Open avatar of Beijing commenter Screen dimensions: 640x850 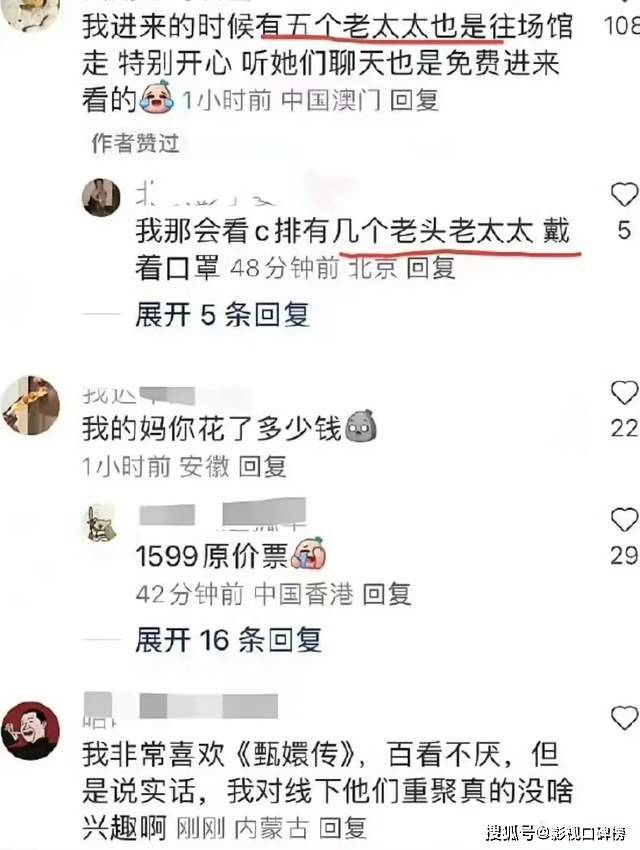101,197
